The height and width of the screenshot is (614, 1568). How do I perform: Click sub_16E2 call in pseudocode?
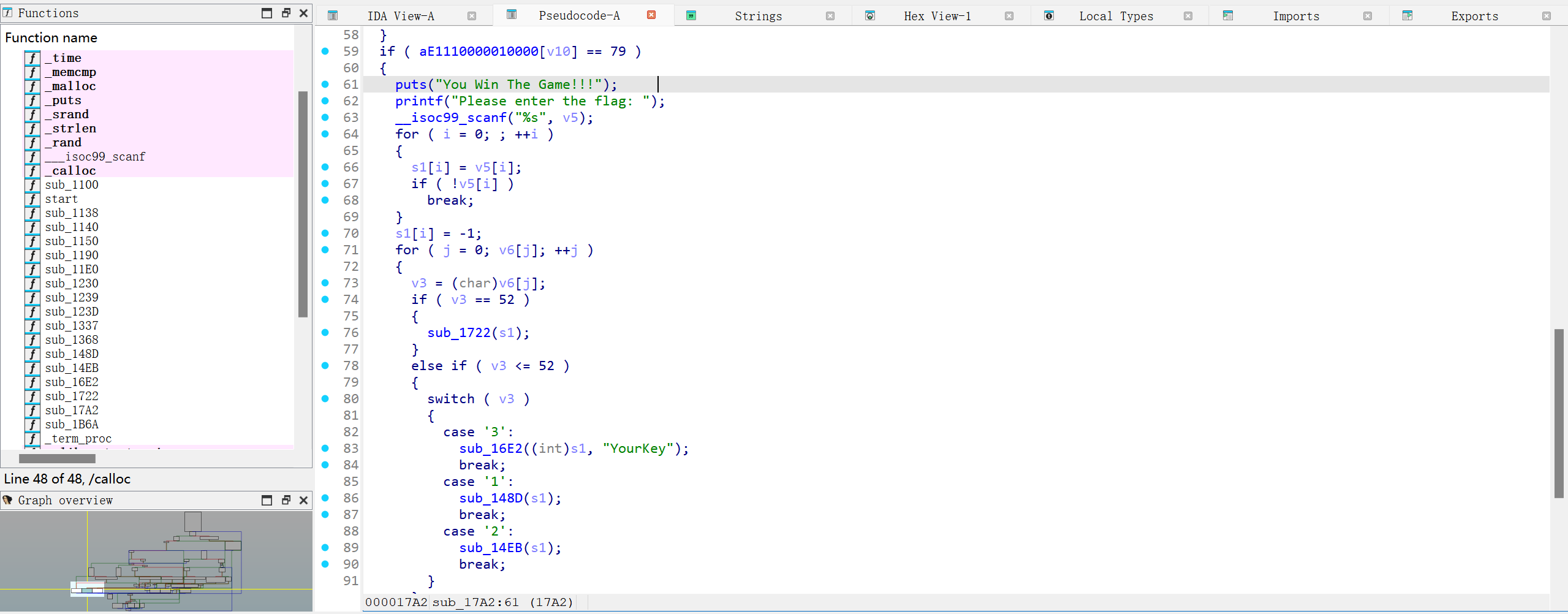(490, 449)
